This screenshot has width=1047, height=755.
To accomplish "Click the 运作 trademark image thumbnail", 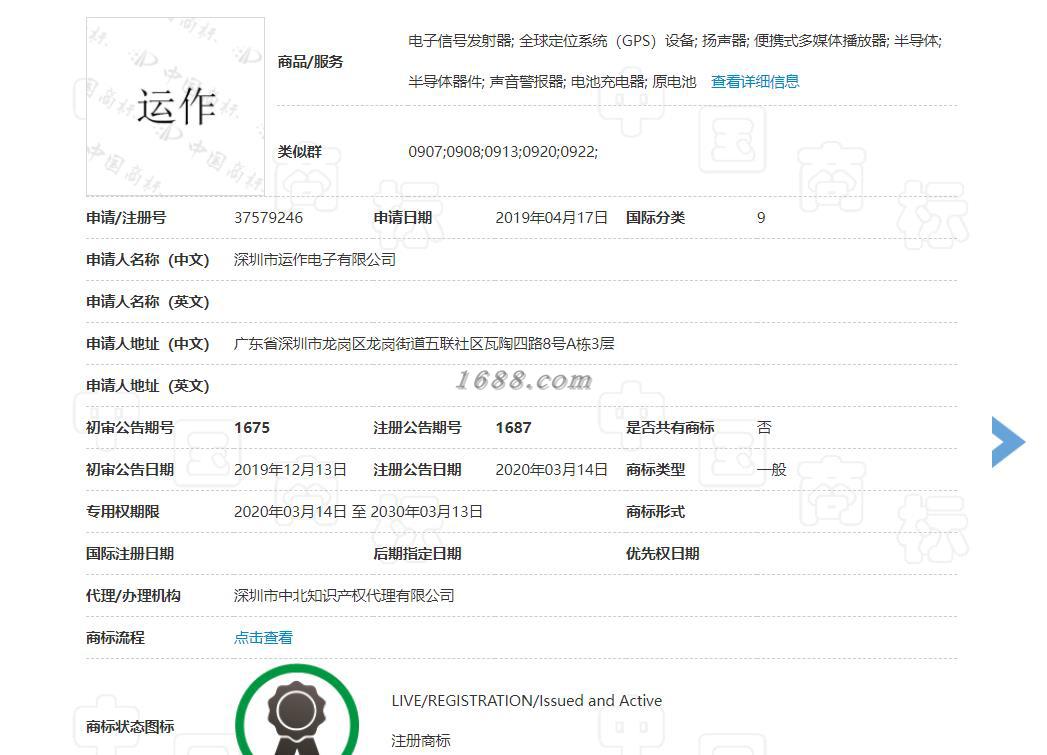I will 176,107.
